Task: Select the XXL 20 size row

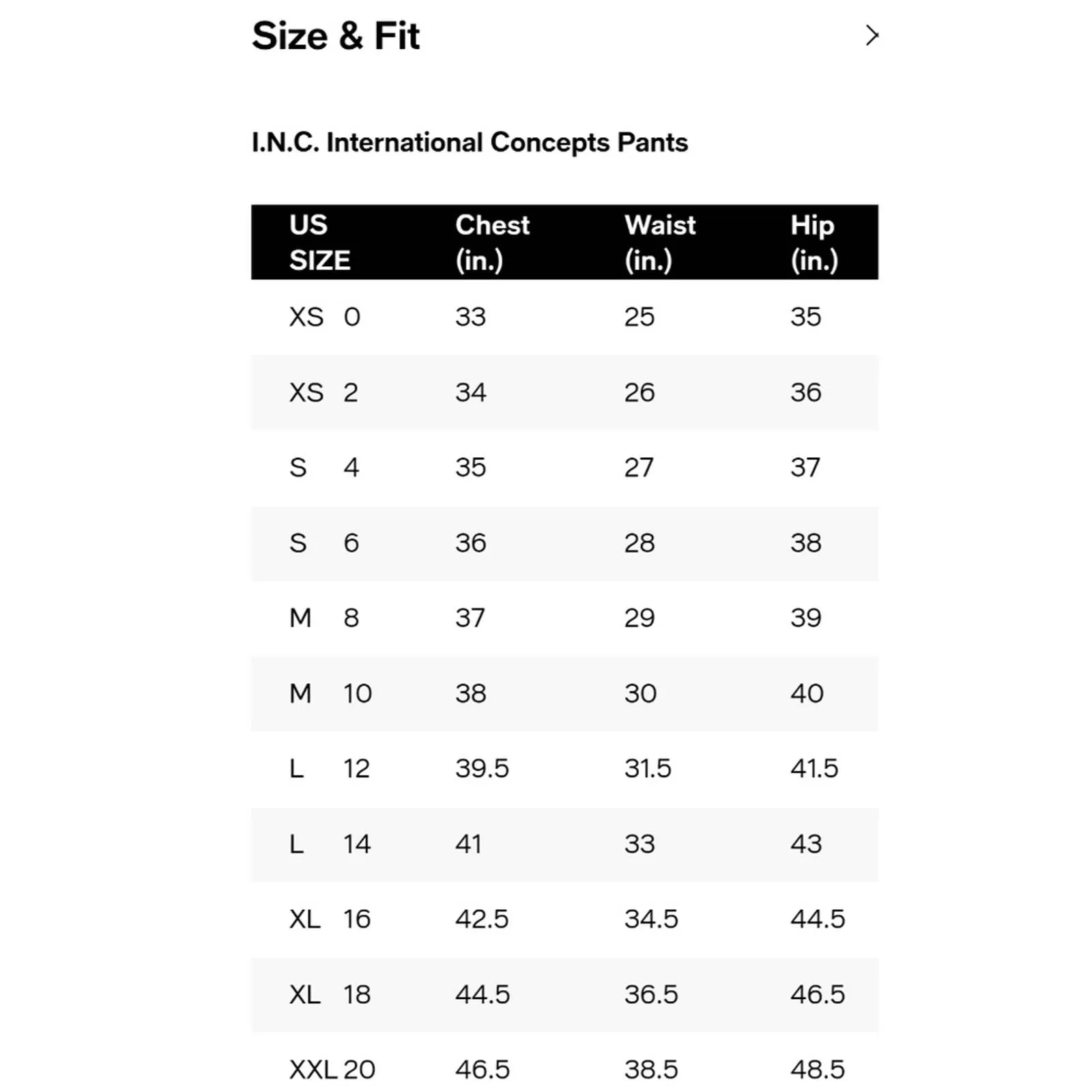Action: tap(332, 1069)
